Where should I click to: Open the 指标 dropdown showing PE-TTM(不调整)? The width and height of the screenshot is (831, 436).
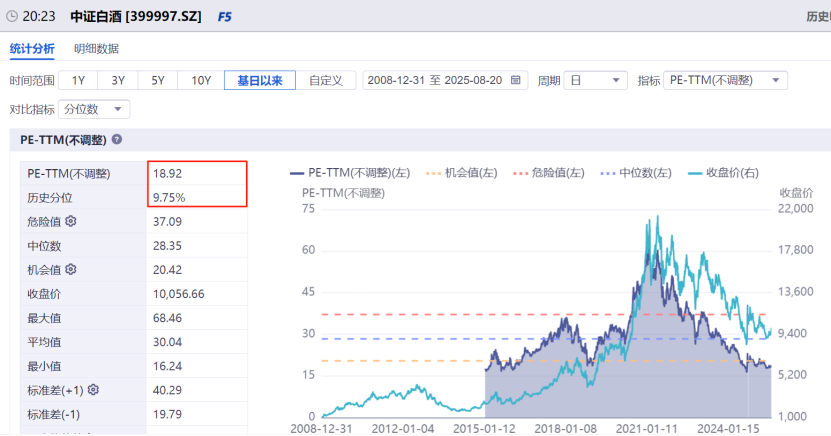click(x=725, y=80)
